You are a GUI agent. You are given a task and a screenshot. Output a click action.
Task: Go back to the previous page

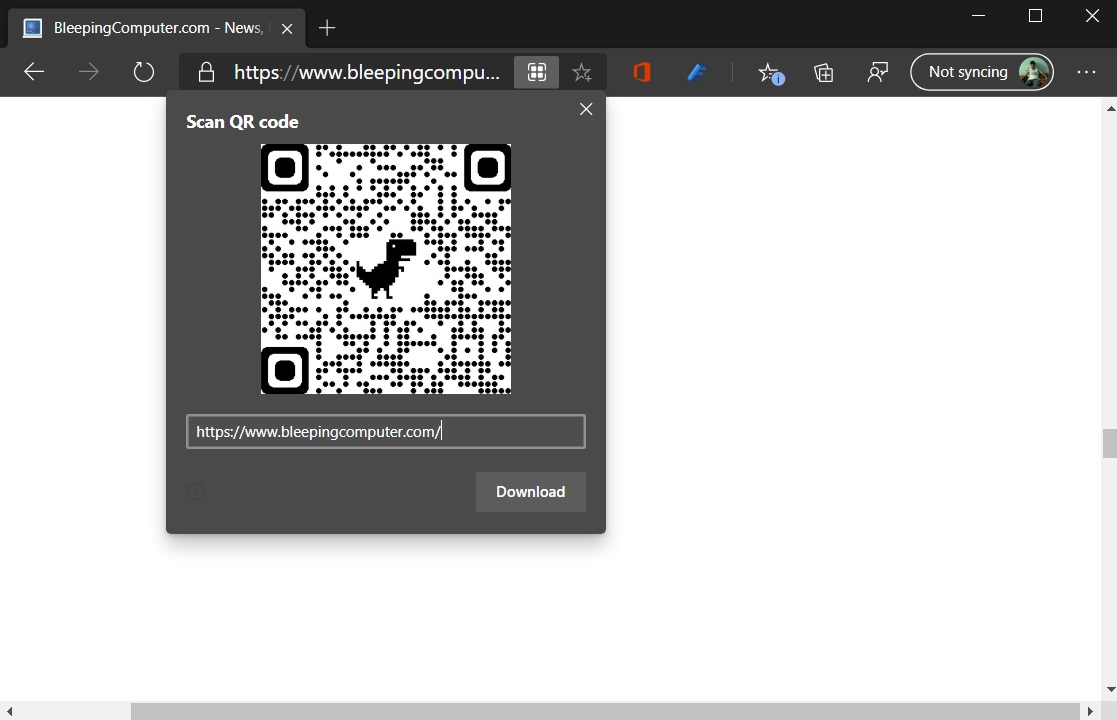(35, 72)
